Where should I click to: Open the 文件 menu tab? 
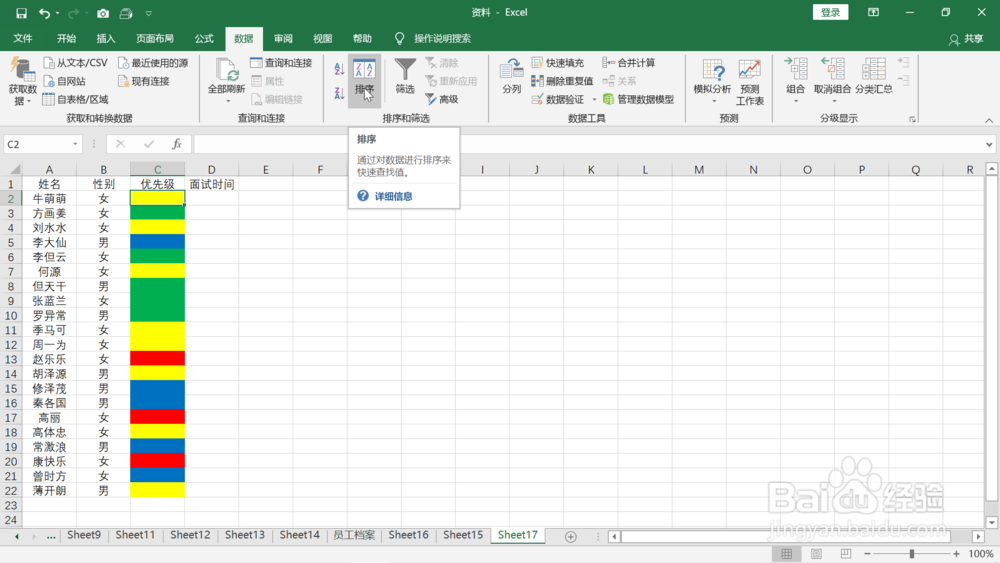[x=23, y=38]
